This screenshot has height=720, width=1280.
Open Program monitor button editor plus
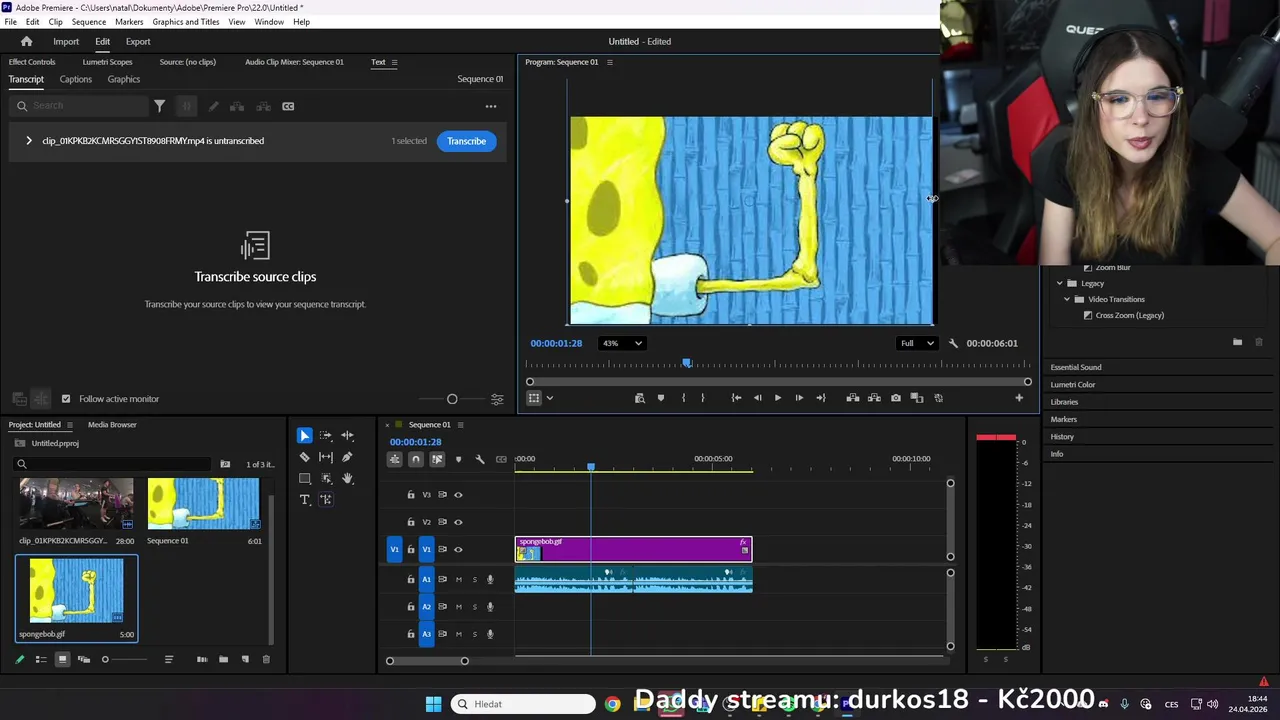1019,398
